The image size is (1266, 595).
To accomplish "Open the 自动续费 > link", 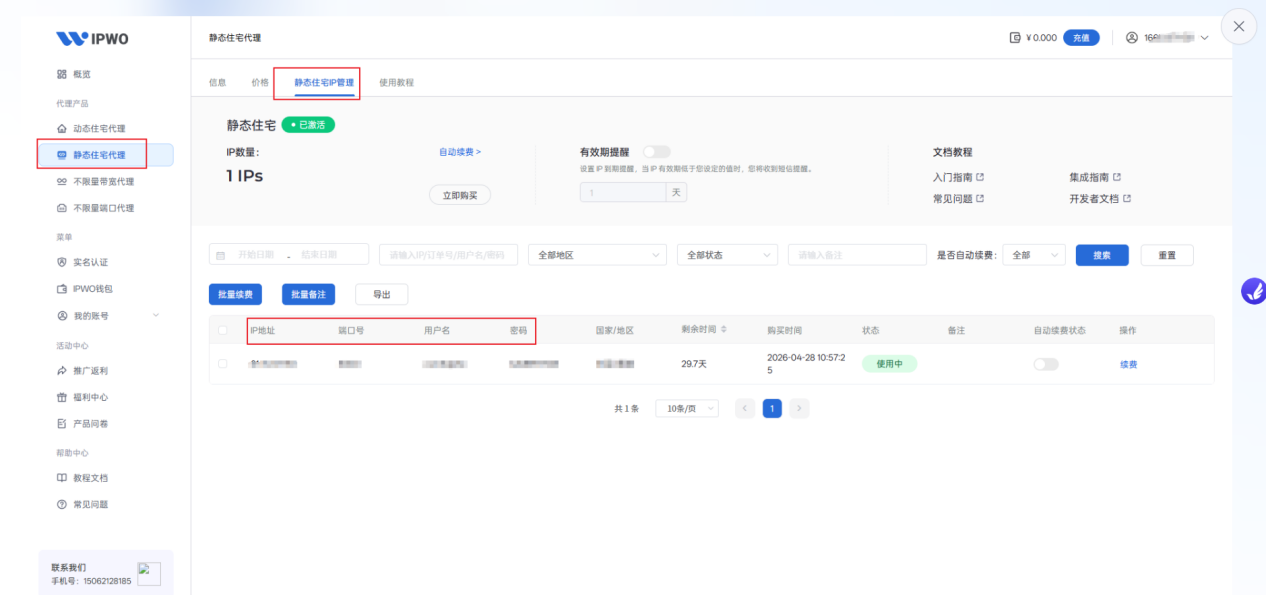I will point(460,152).
